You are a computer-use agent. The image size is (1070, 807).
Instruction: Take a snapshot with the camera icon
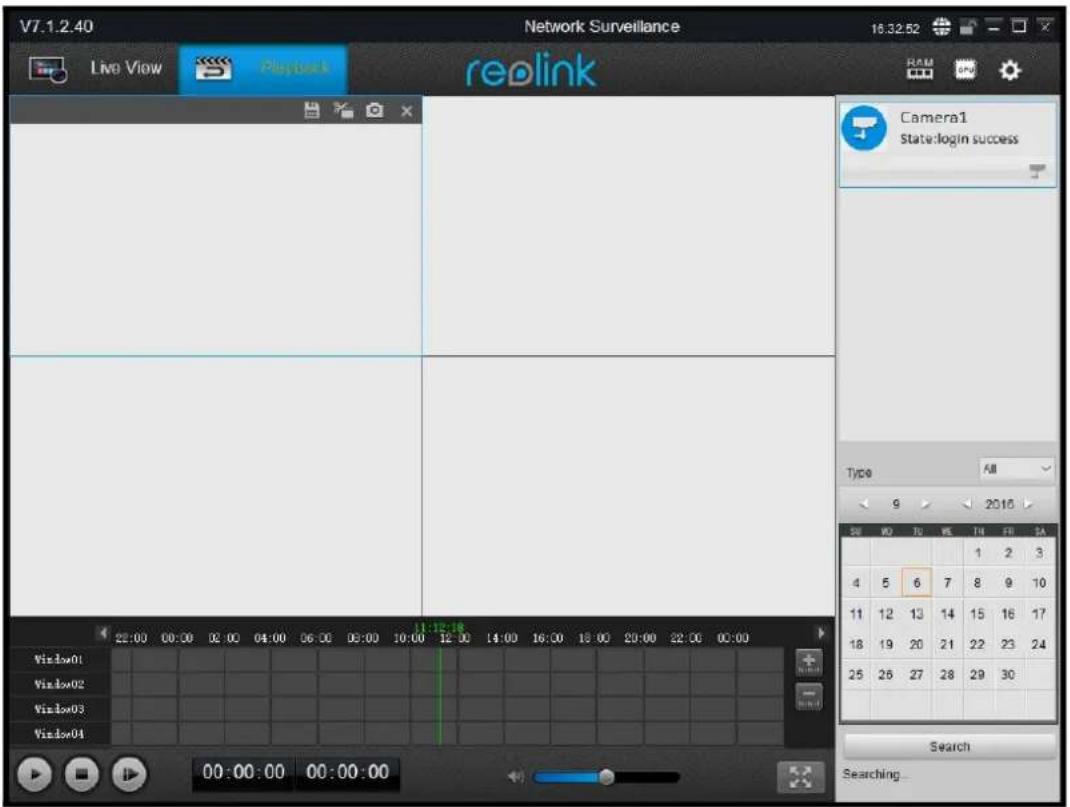[x=375, y=111]
